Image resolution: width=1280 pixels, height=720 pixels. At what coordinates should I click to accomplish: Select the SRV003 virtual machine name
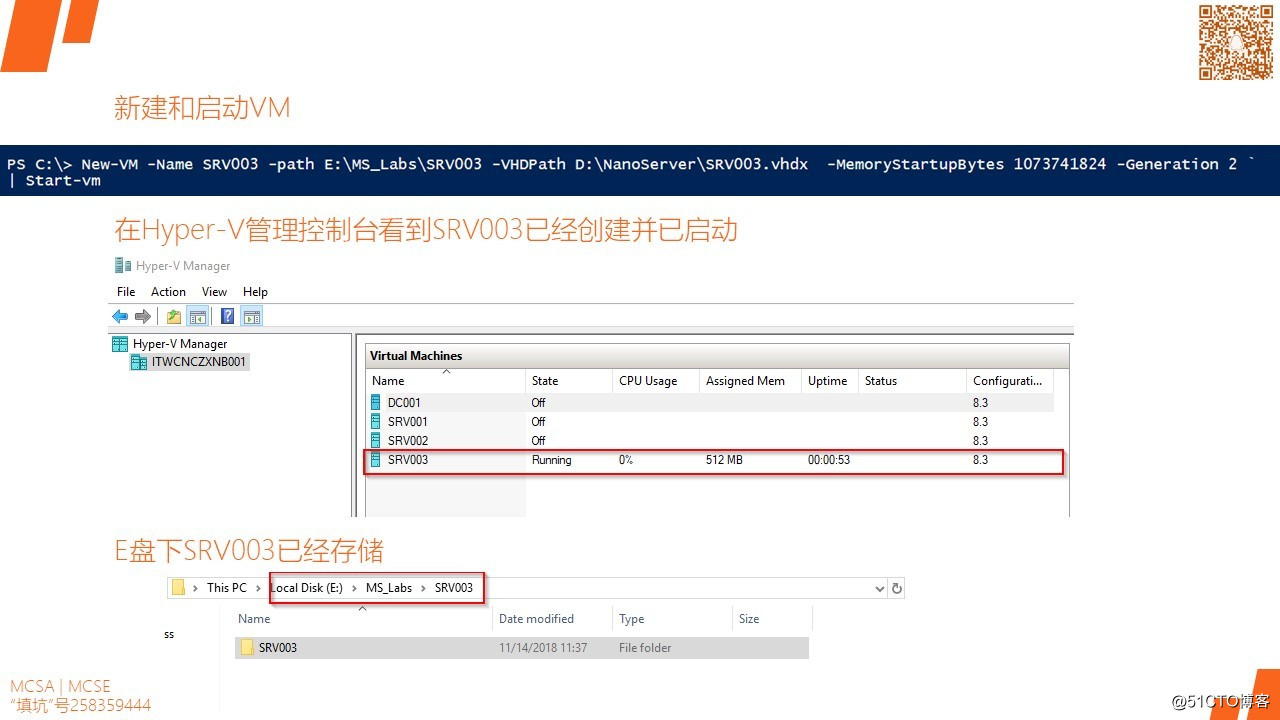tap(408, 460)
